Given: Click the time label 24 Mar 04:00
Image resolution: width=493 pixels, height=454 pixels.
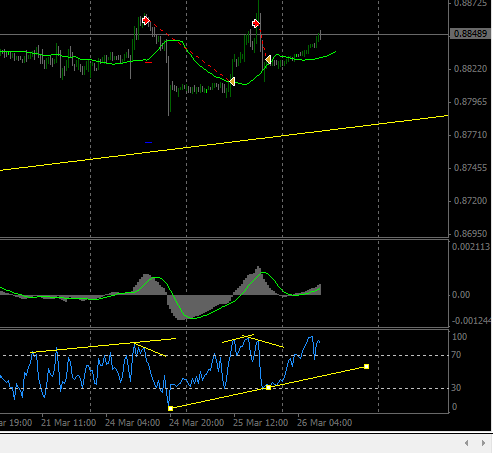Looking at the screenshot, I should coord(133,423).
